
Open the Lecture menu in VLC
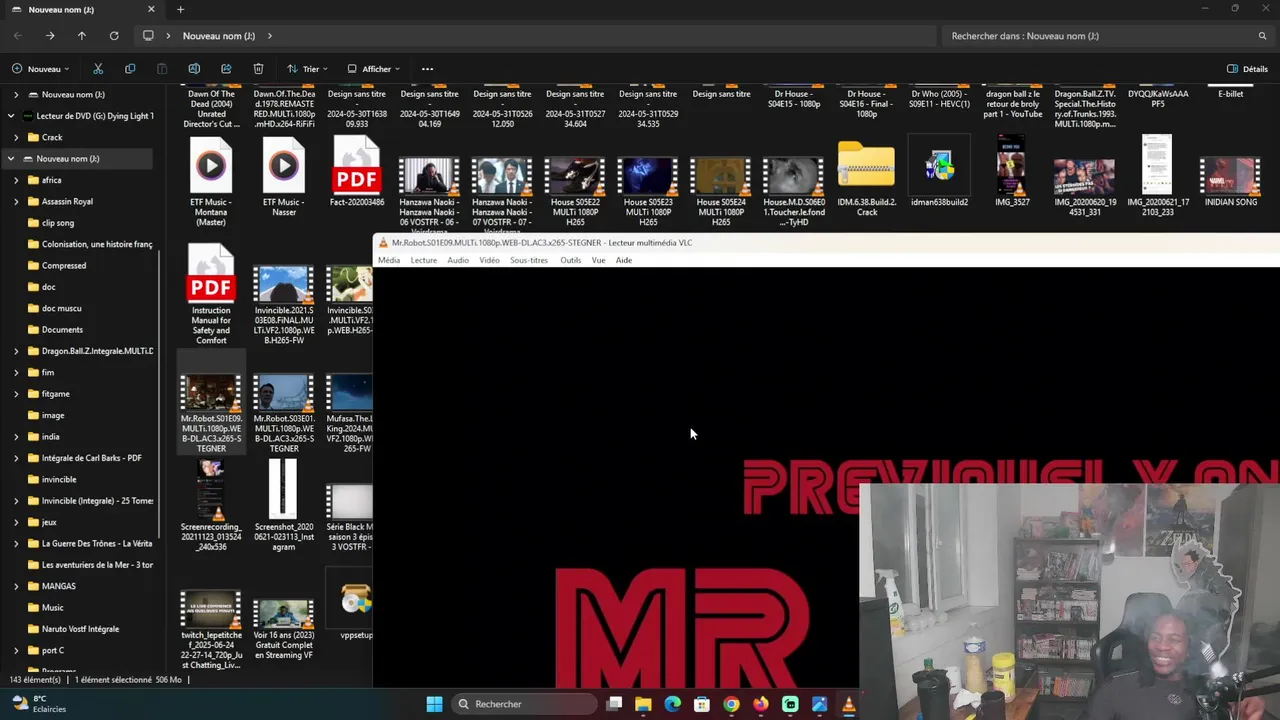click(x=424, y=260)
